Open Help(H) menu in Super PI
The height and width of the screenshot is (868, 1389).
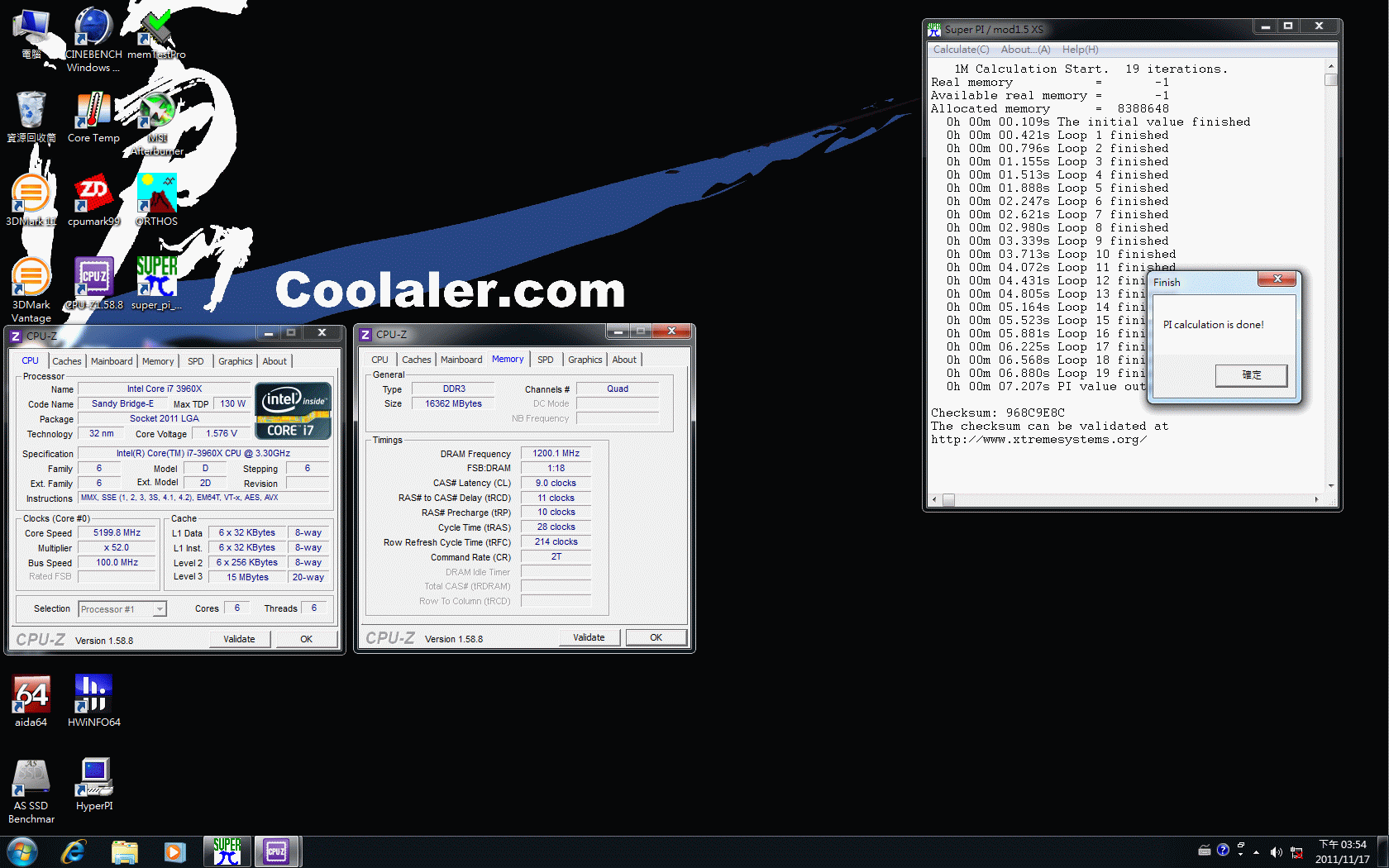tap(1081, 50)
